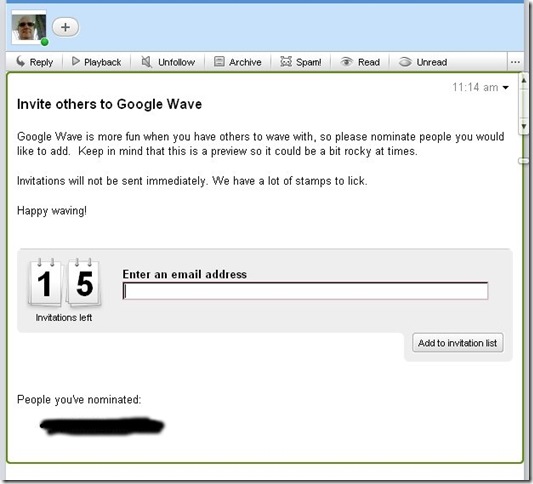Viewport: 533px width, 484px height.
Task: Click the 15 invitations left counter
Action: coord(64,282)
